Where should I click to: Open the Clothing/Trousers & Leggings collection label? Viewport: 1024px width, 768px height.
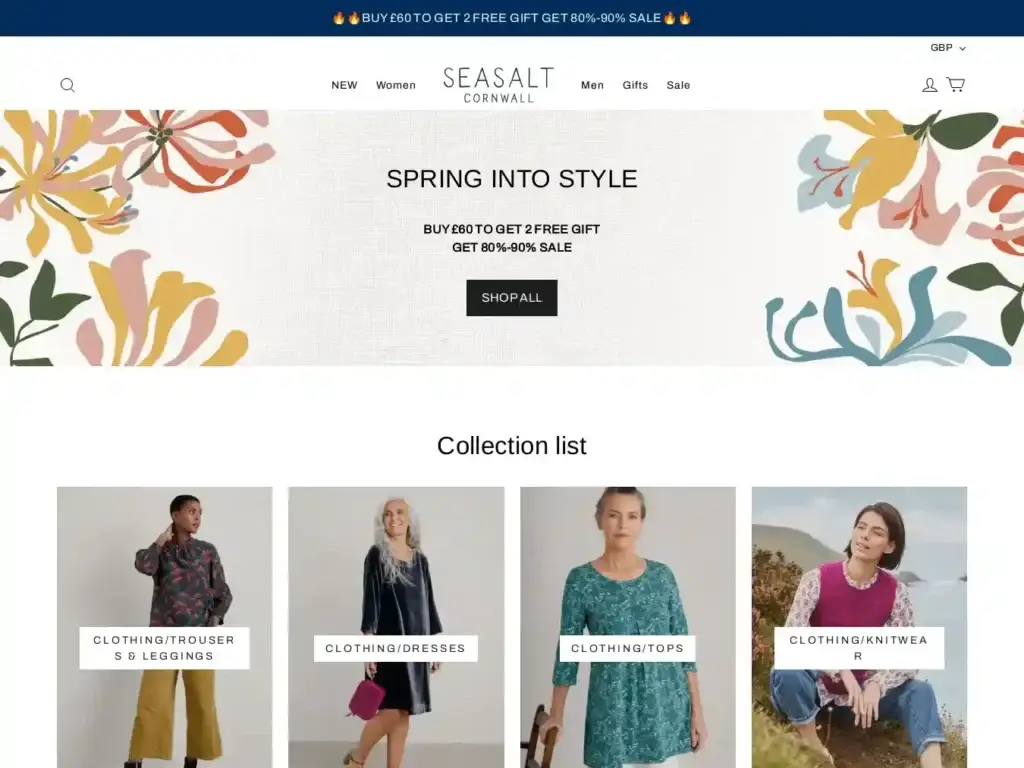click(x=165, y=648)
